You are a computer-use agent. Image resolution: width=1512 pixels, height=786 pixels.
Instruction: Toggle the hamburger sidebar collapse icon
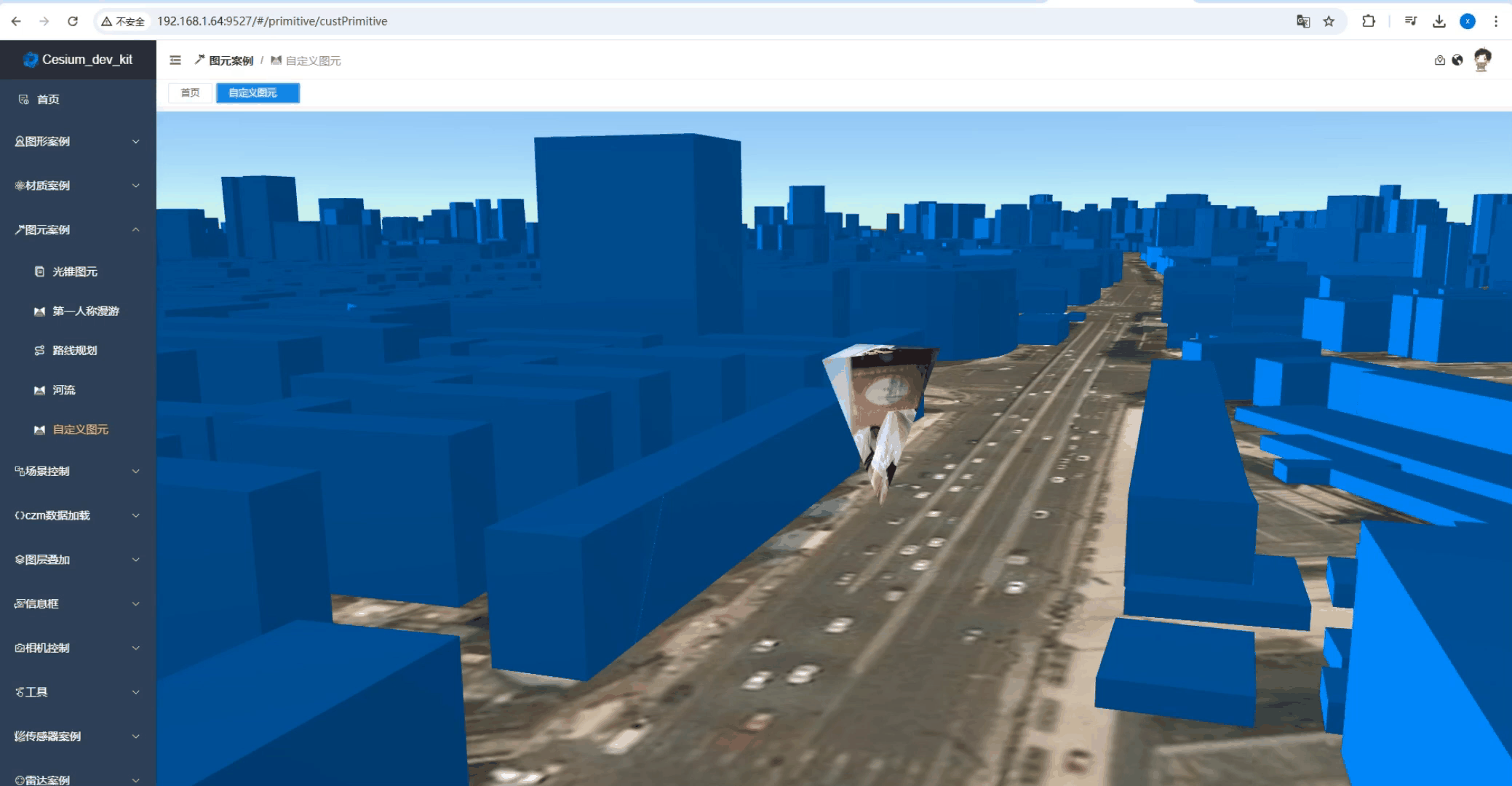pyautogui.click(x=175, y=60)
